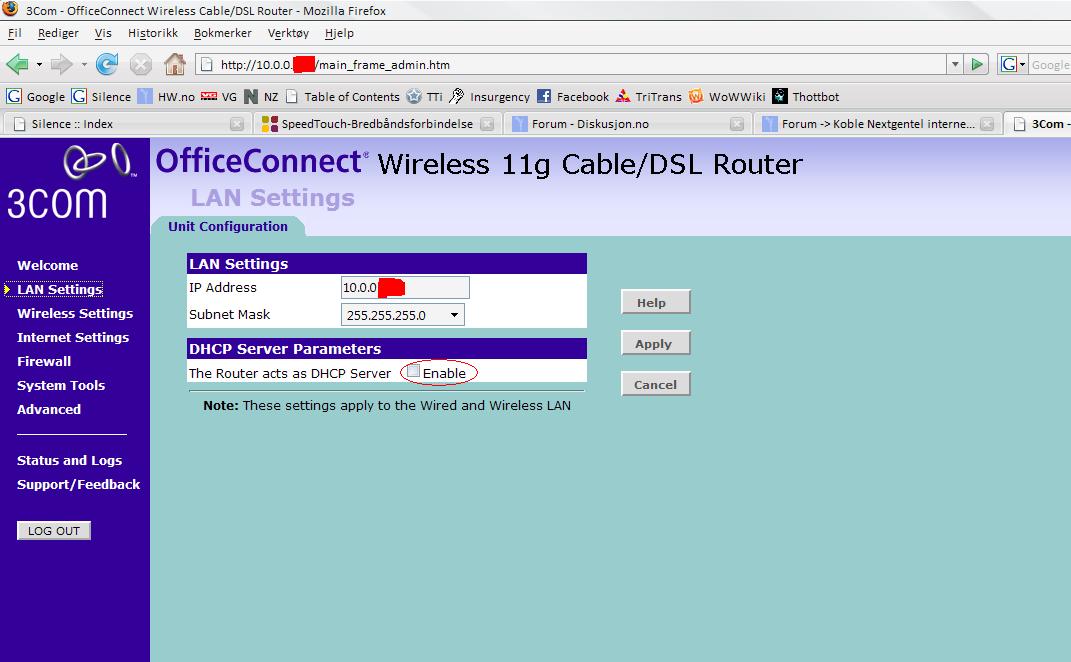This screenshot has height=662, width=1071.
Task: Go to Wireless Settings
Action: pyautogui.click(x=75, y=314)
